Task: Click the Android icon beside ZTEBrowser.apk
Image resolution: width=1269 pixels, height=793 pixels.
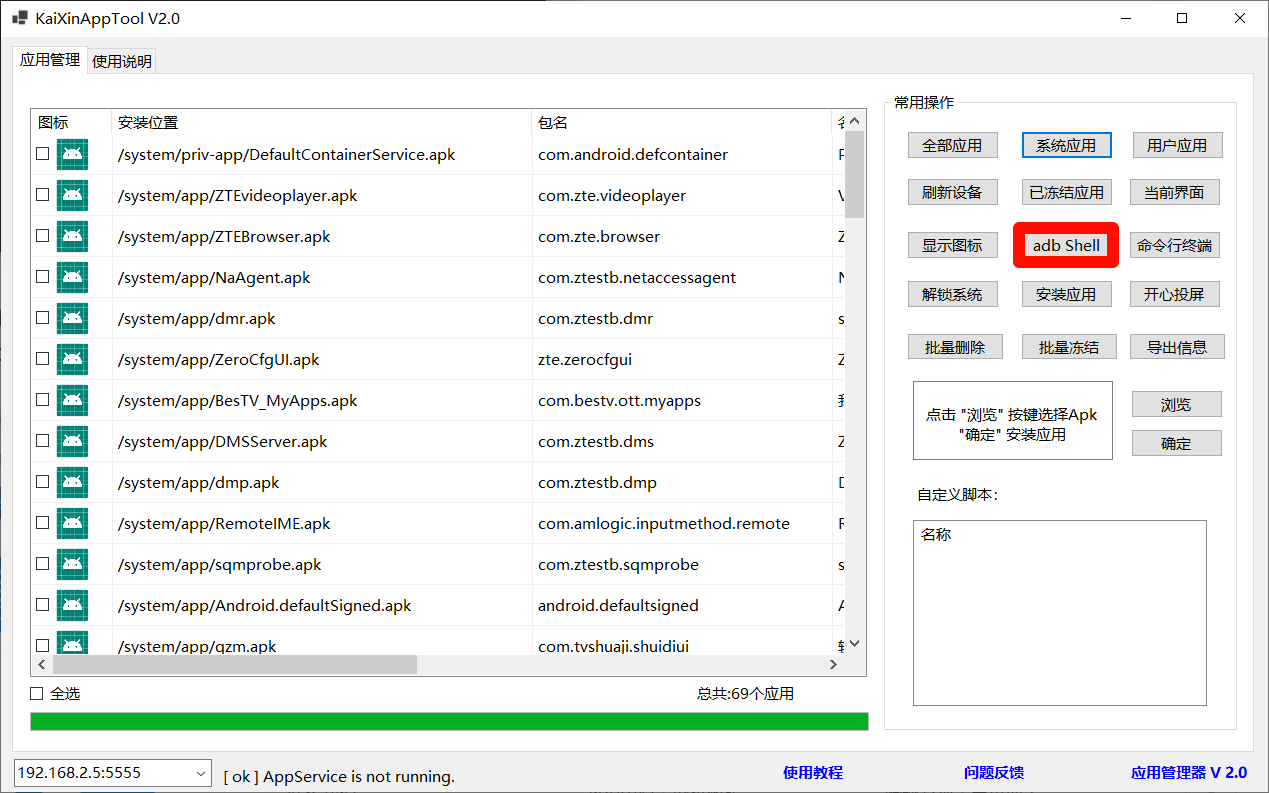Action: pyautogui.click(x=71, y=236)
